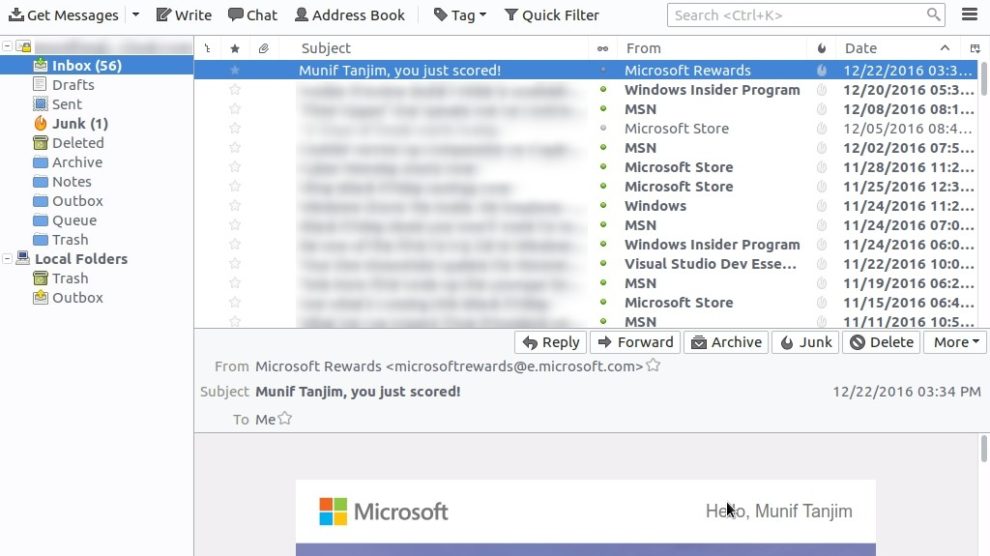Open the Archive folder
This screenshot has height=556, width=990.
pyautogui.click(x=76, y=162)
